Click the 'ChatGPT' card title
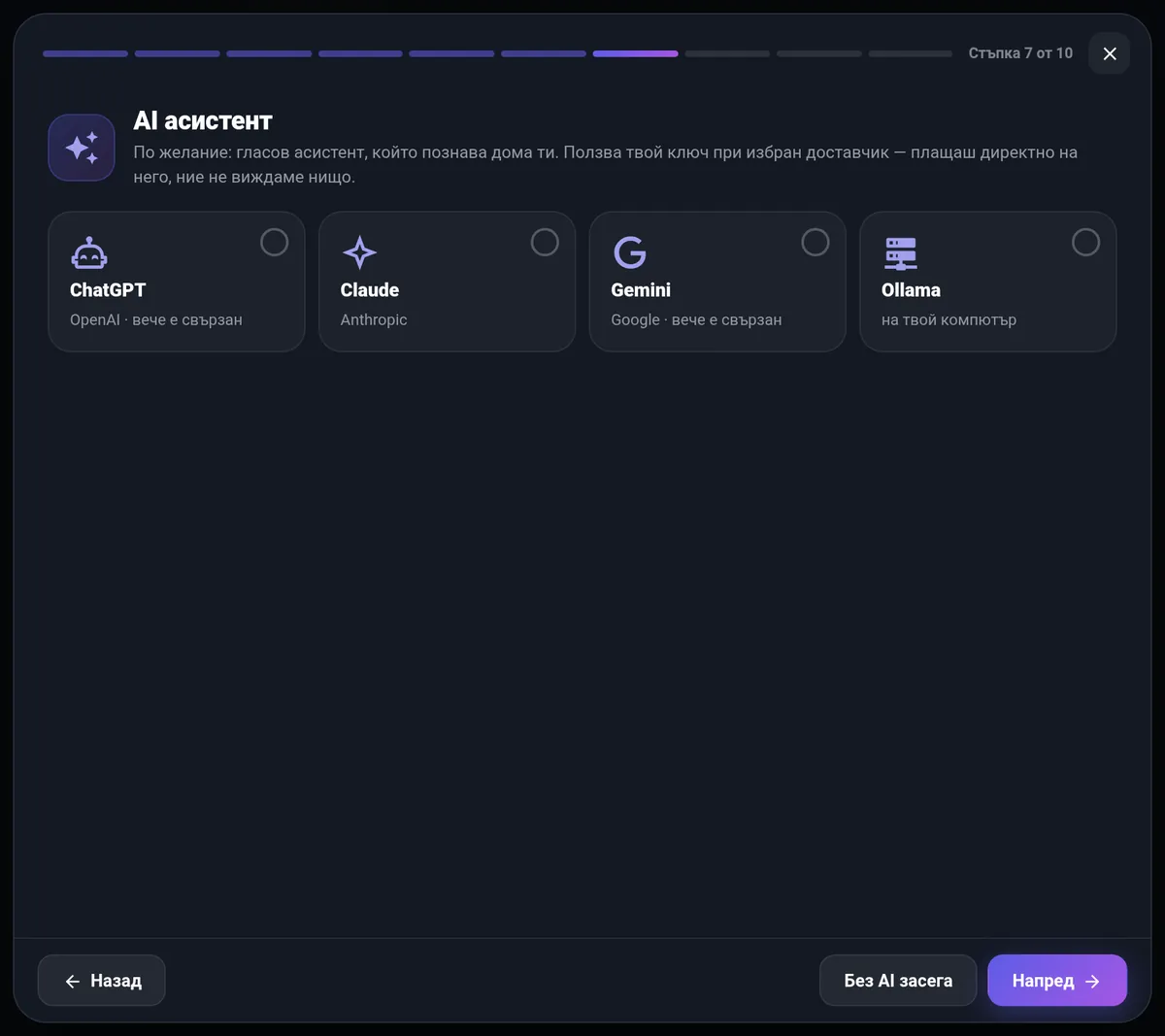Image resolution: width=1165 pixels, height=1036 pixels. [x=108, y=289]
